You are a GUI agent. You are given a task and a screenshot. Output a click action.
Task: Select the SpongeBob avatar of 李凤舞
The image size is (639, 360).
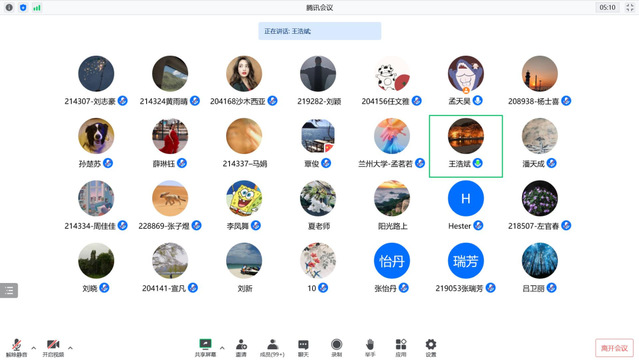click(244, 199)
